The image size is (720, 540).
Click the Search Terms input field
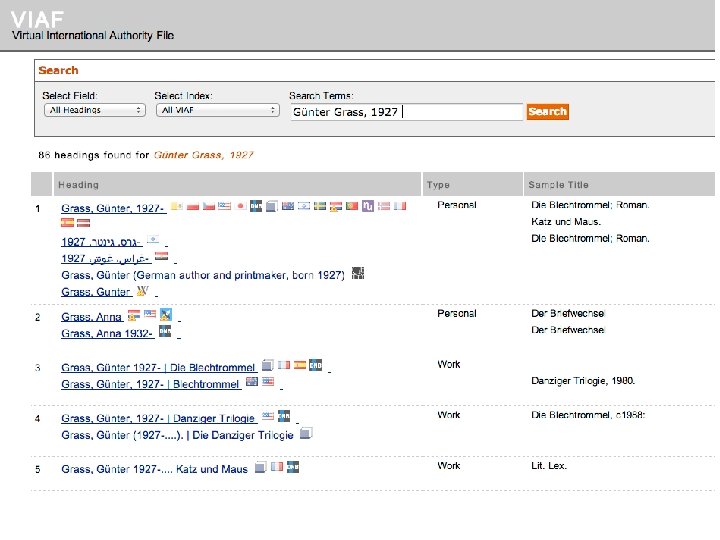coord(406,112)
